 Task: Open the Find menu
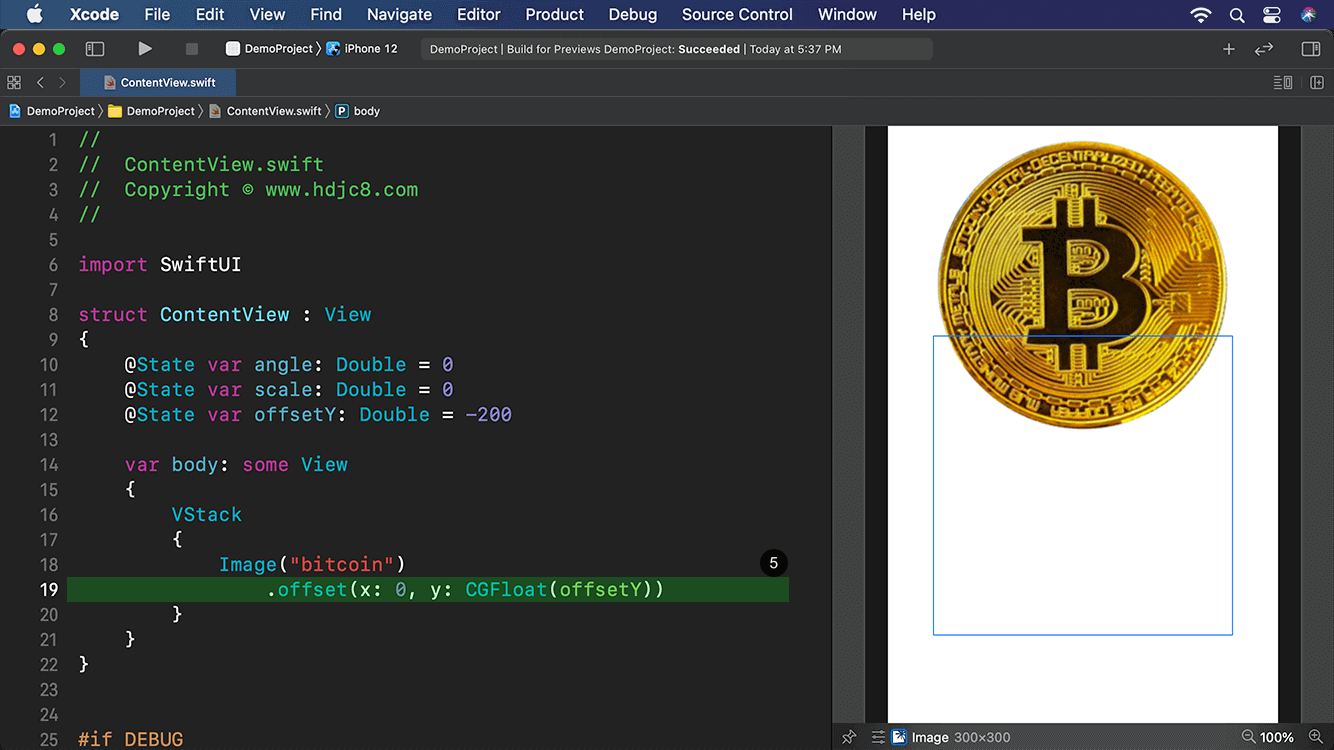[326, 14]
